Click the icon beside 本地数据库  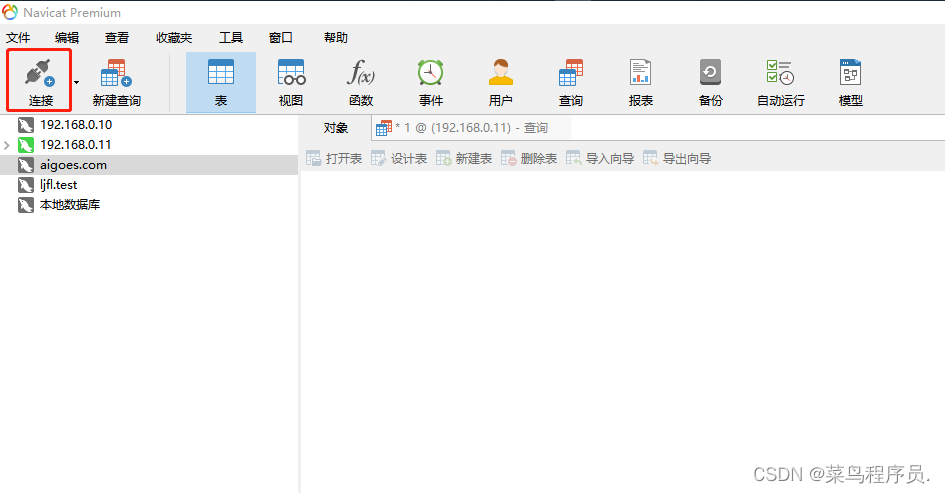click(x=25, y=205)
